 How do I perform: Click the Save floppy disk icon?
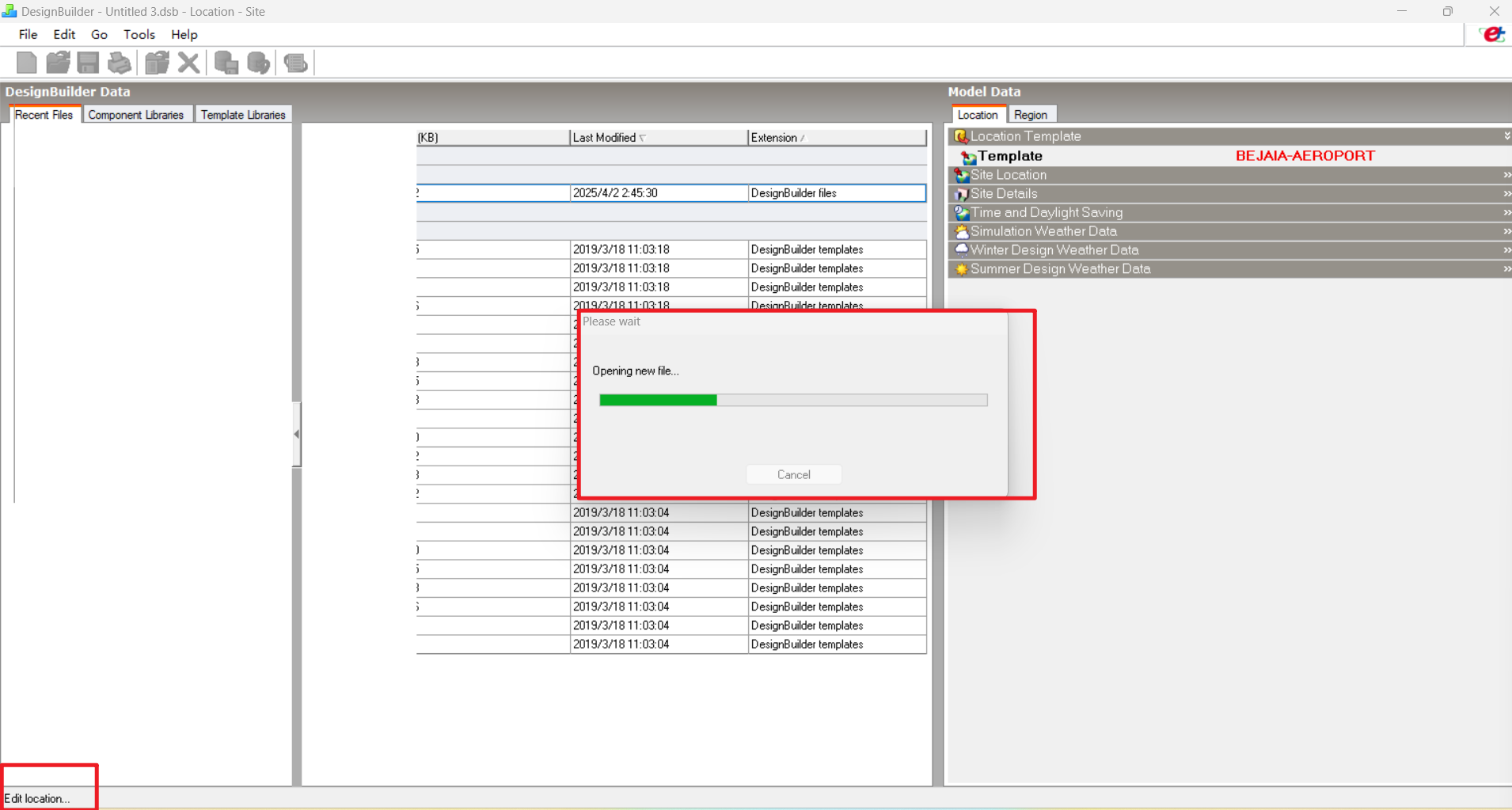pos(88,63)
